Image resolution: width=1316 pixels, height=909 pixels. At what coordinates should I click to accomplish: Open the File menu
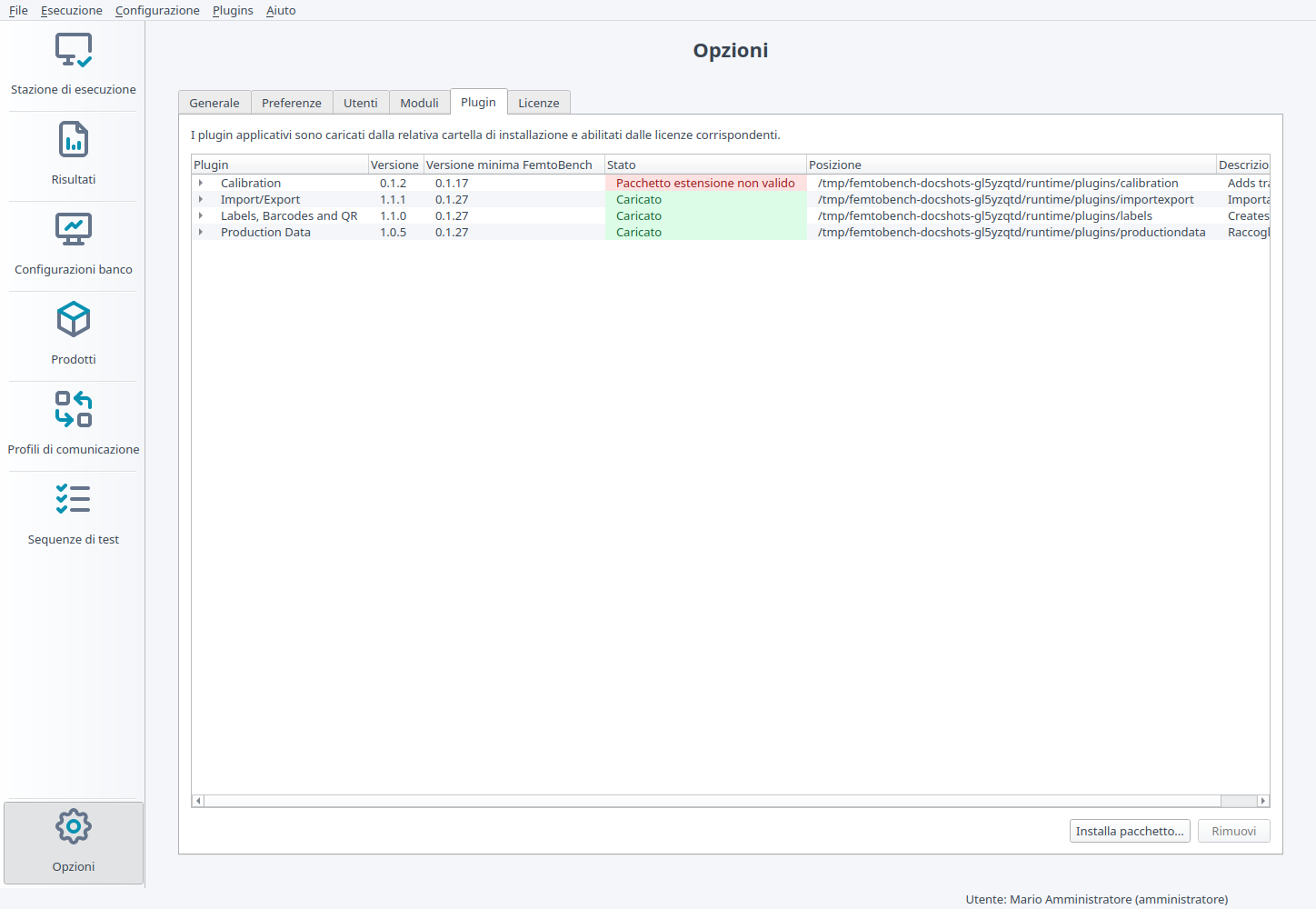coord(18,10)
